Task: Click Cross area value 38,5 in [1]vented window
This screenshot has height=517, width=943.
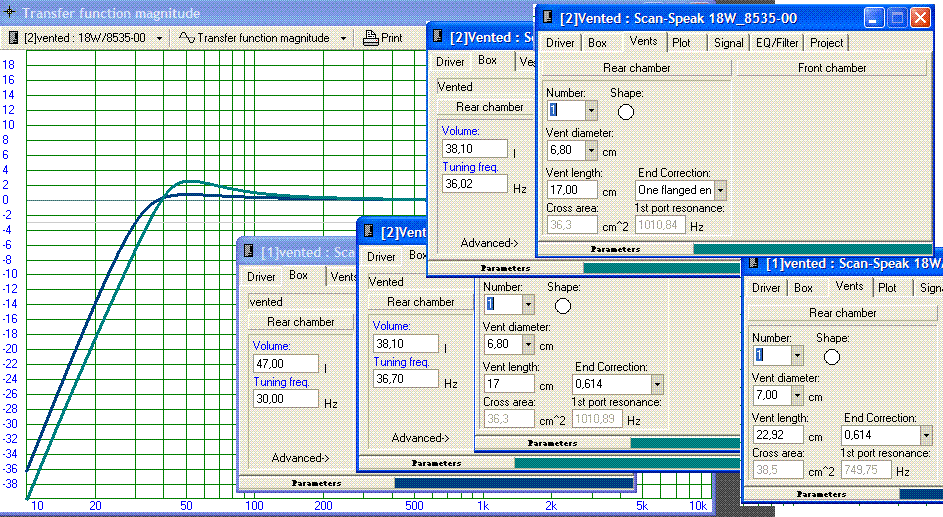Action: (778, 470)
